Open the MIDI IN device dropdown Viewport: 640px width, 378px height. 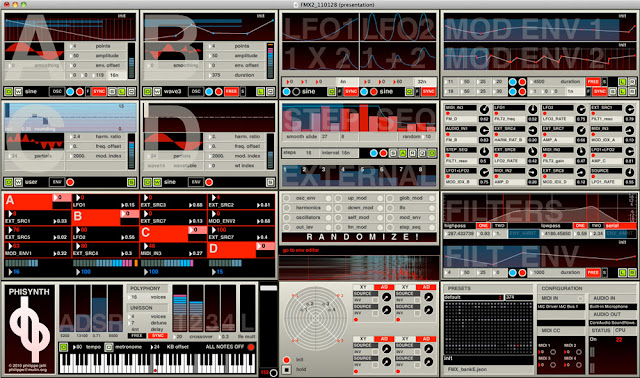point(561,307)
